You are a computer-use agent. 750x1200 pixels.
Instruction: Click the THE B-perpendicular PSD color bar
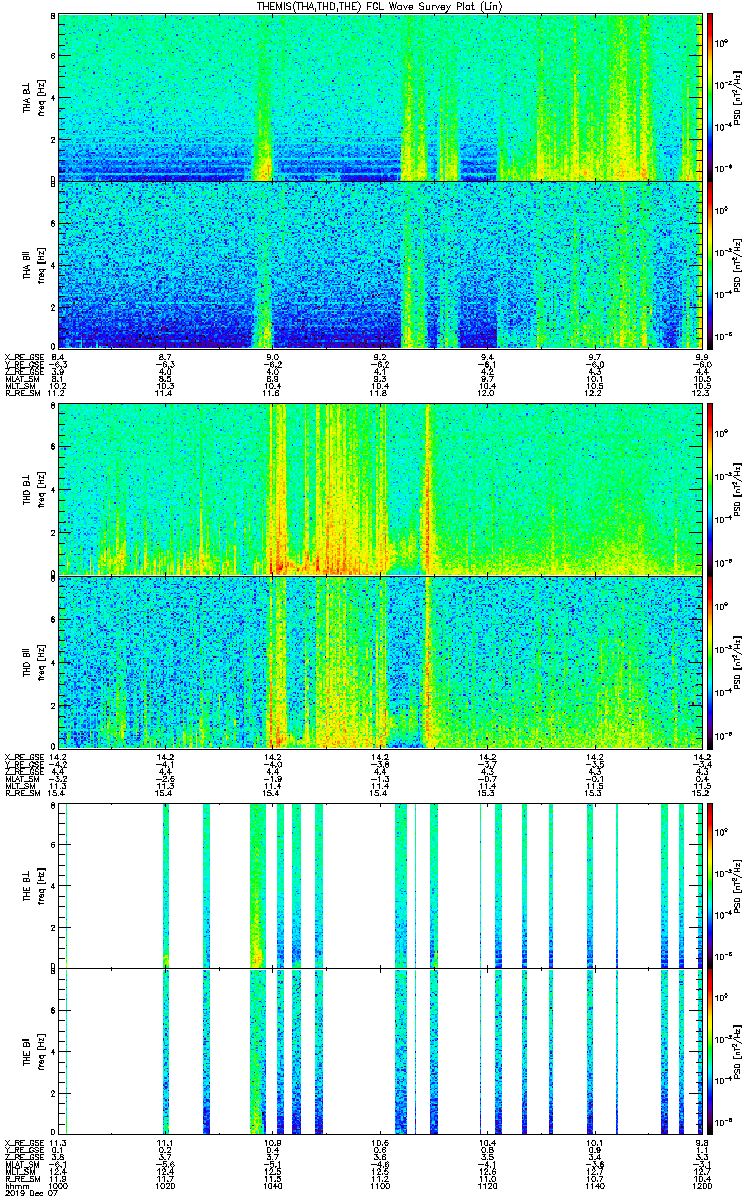(710, 884)
